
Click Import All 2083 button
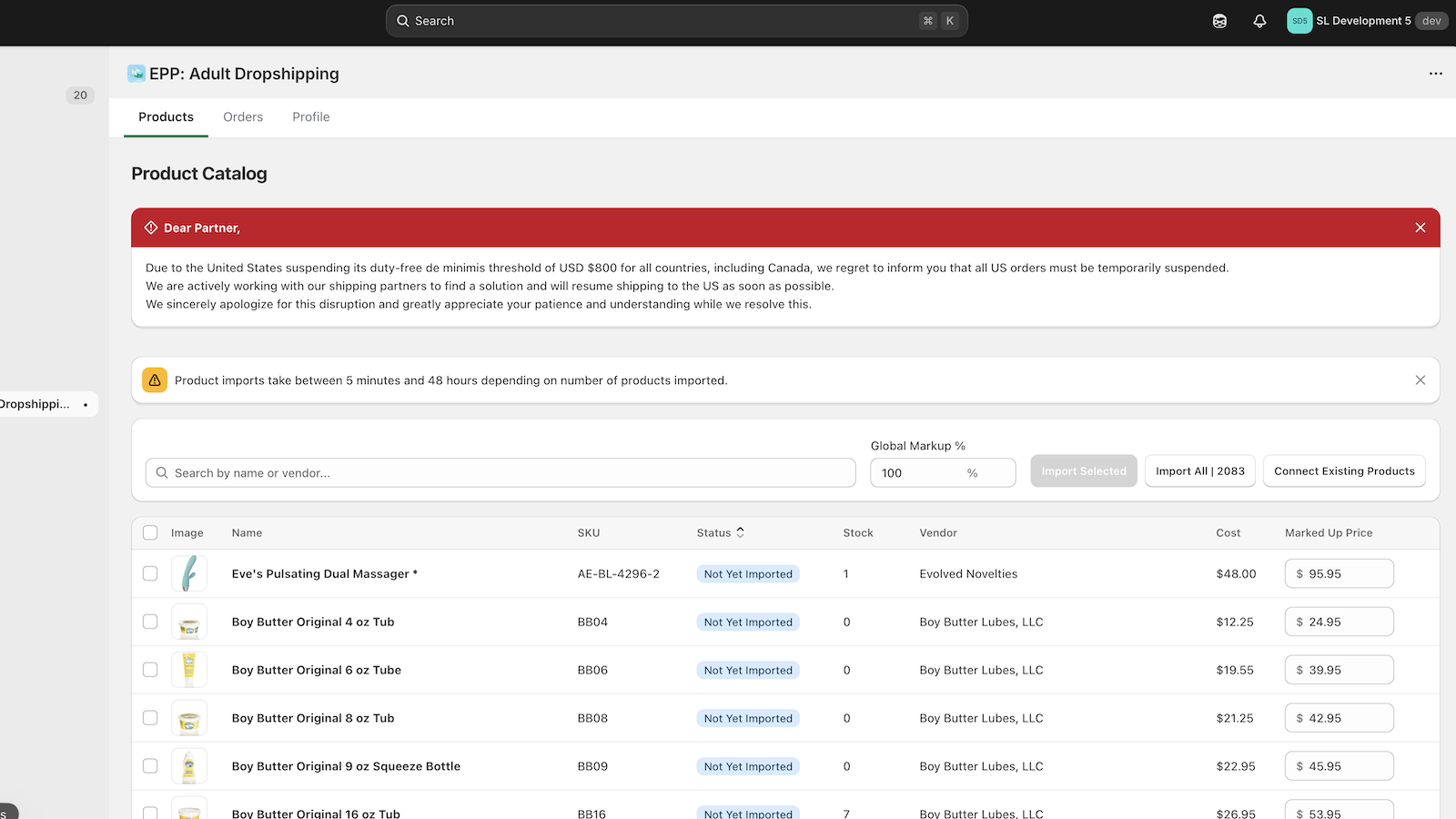(x=1200, y=471)
